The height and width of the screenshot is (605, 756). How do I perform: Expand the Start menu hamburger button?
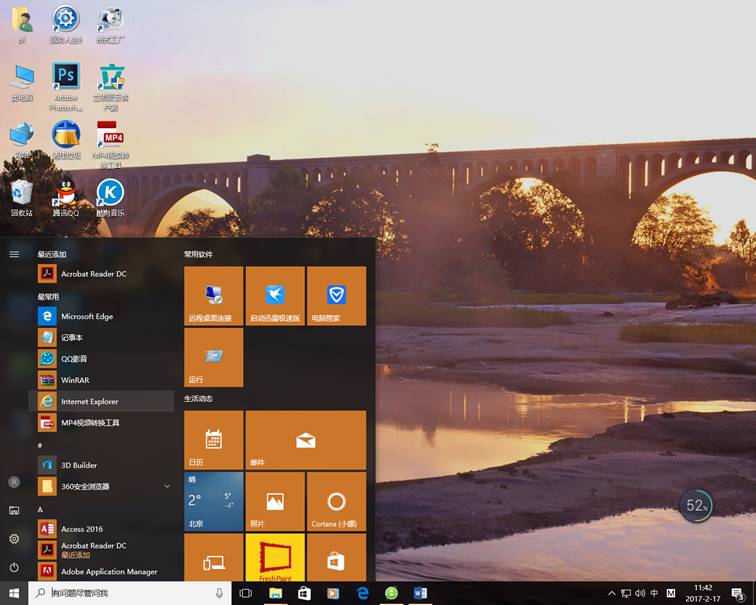click(x=14, y=254)
